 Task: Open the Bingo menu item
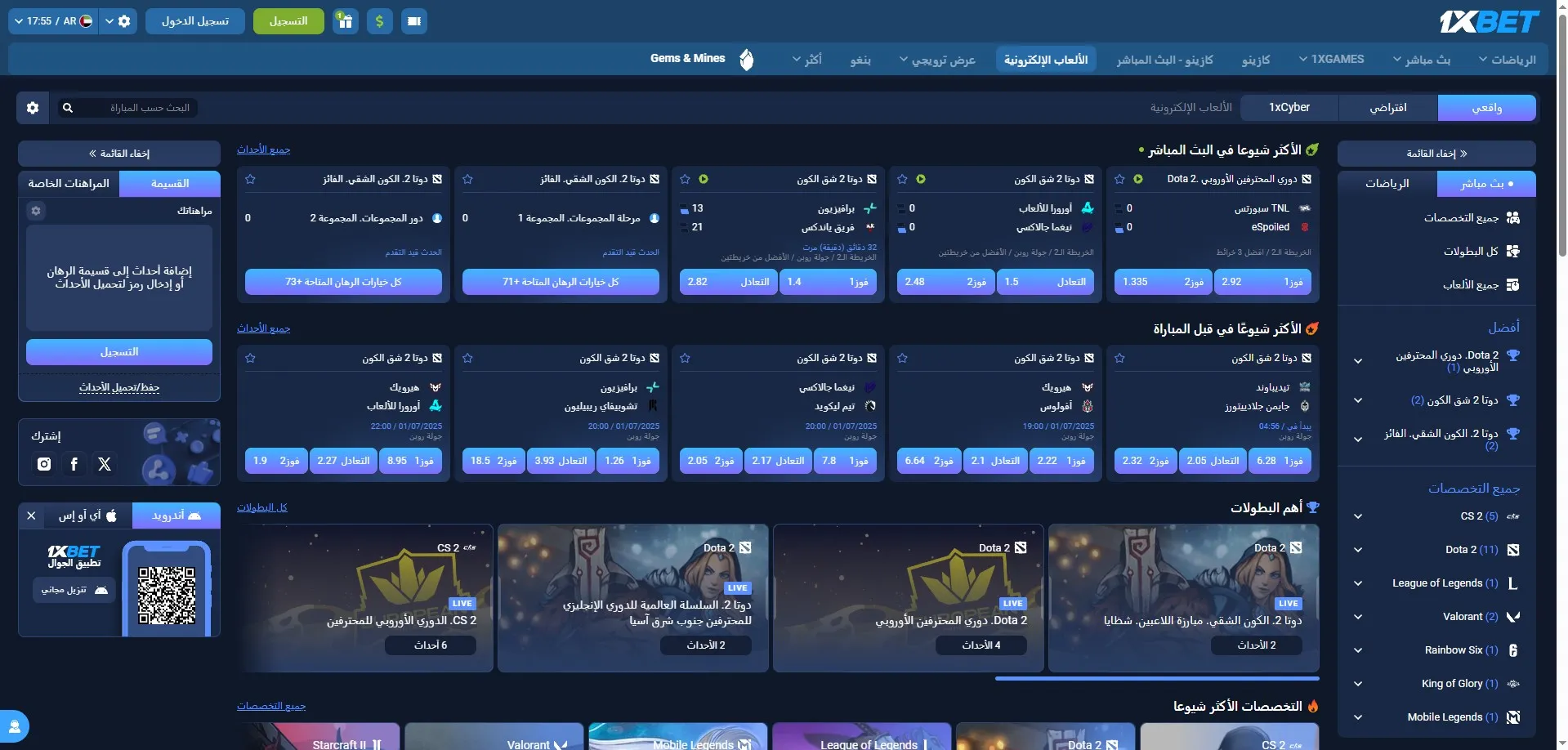860,59
